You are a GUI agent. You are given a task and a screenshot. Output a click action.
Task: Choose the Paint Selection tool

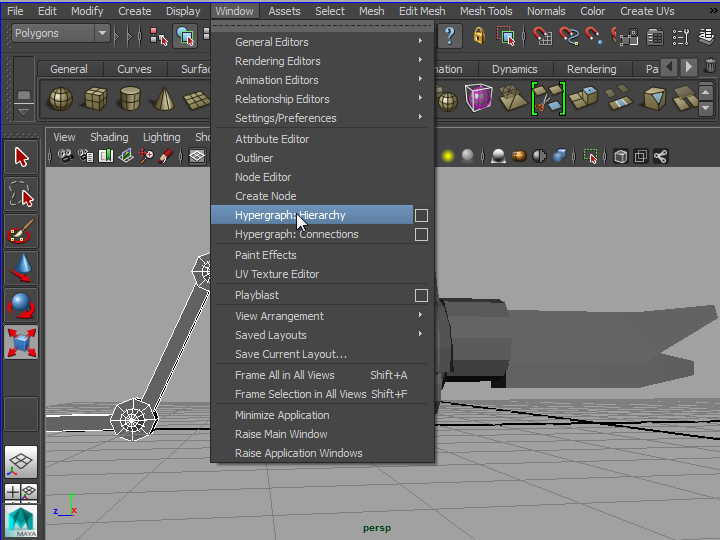[x=21, y=231]
